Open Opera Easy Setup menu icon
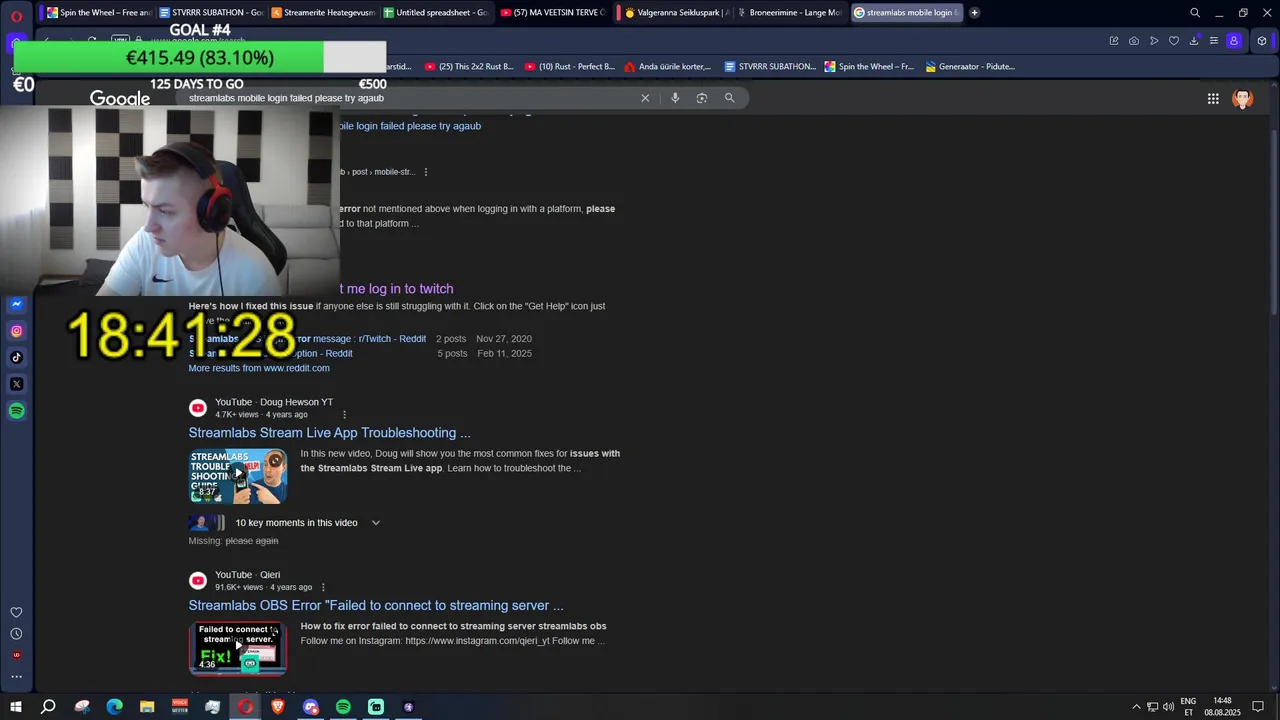The image size is (1280, 720). (1214, 41)
